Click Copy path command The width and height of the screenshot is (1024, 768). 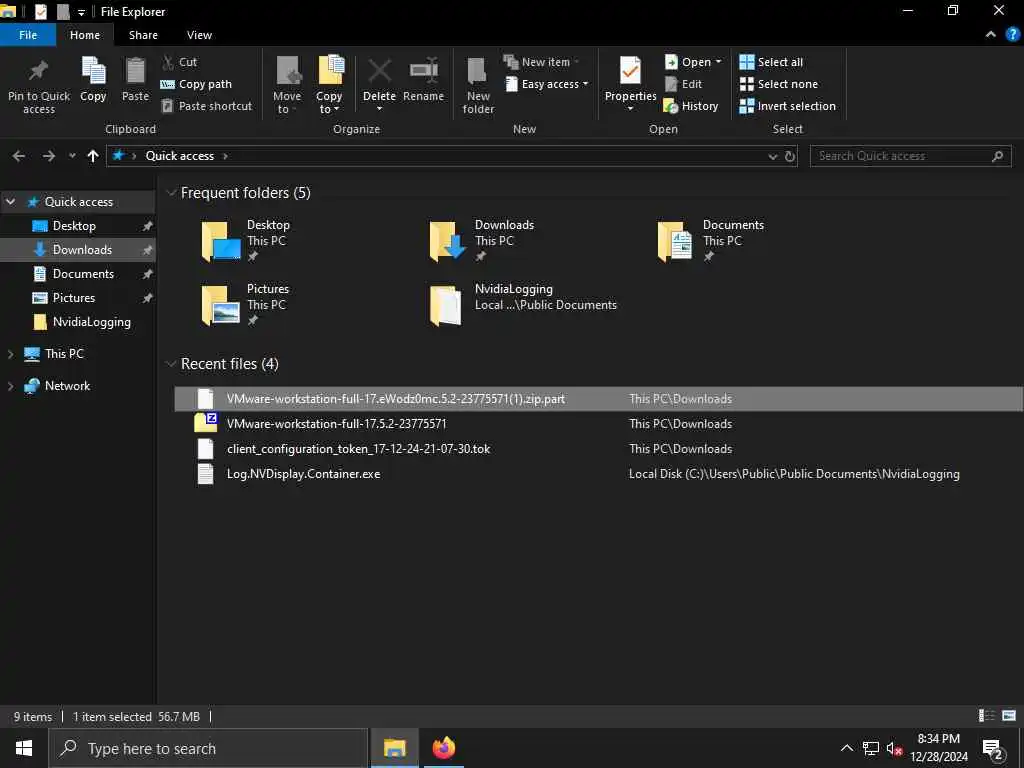click(196, 84)
